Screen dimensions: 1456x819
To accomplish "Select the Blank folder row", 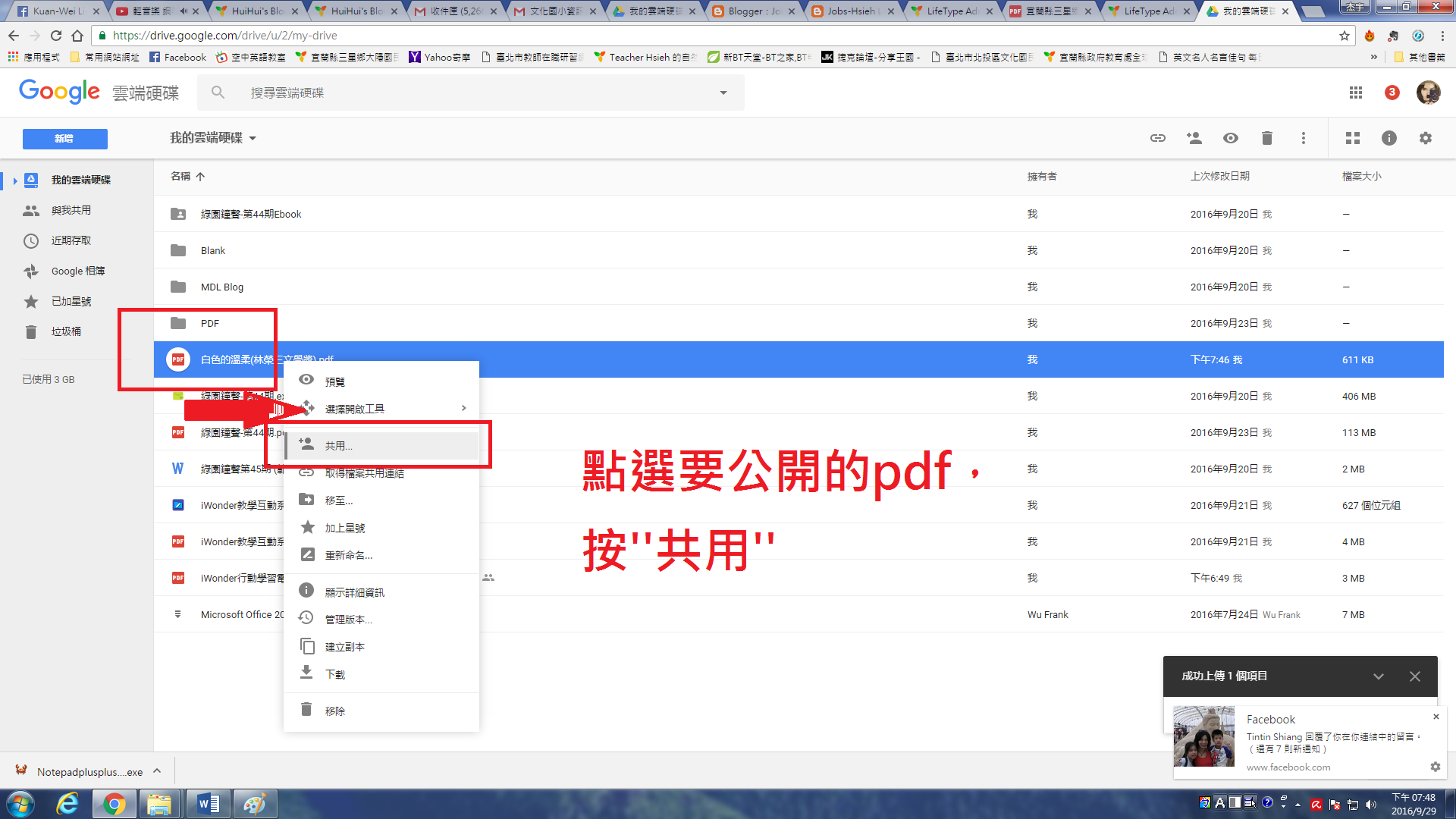I will pyautogui.click(x=799, y=250).
